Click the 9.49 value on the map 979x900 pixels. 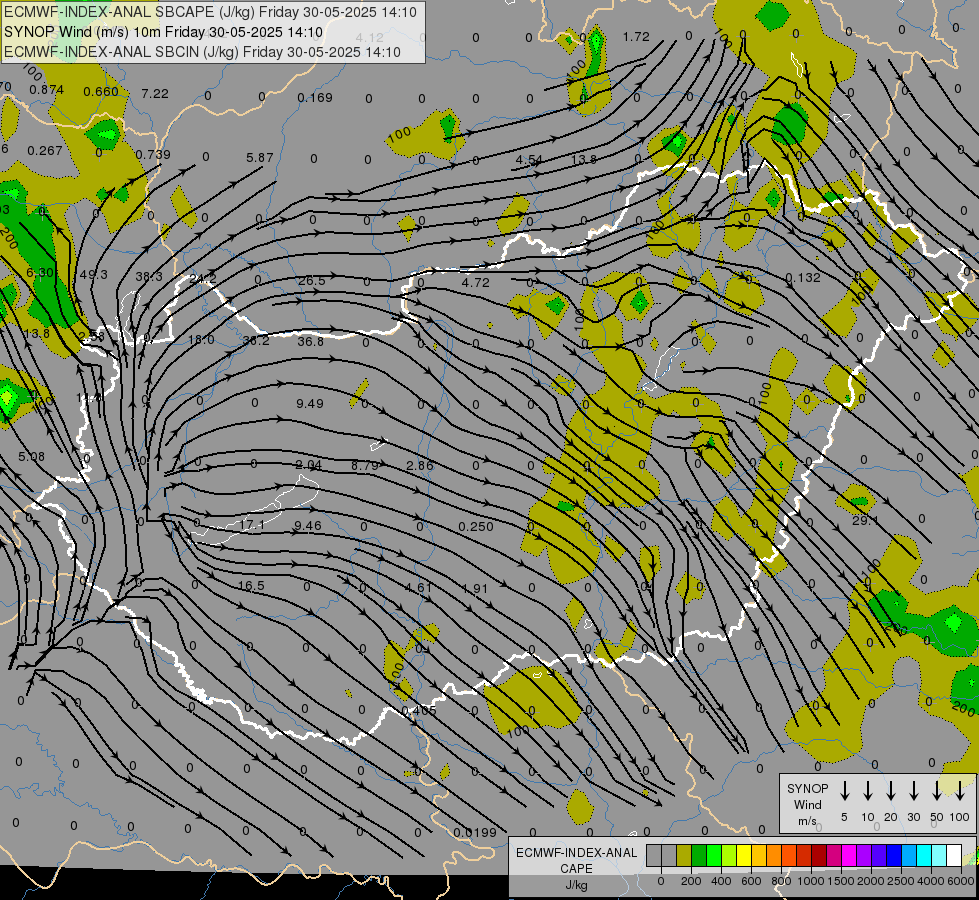[x=310, y=403]
